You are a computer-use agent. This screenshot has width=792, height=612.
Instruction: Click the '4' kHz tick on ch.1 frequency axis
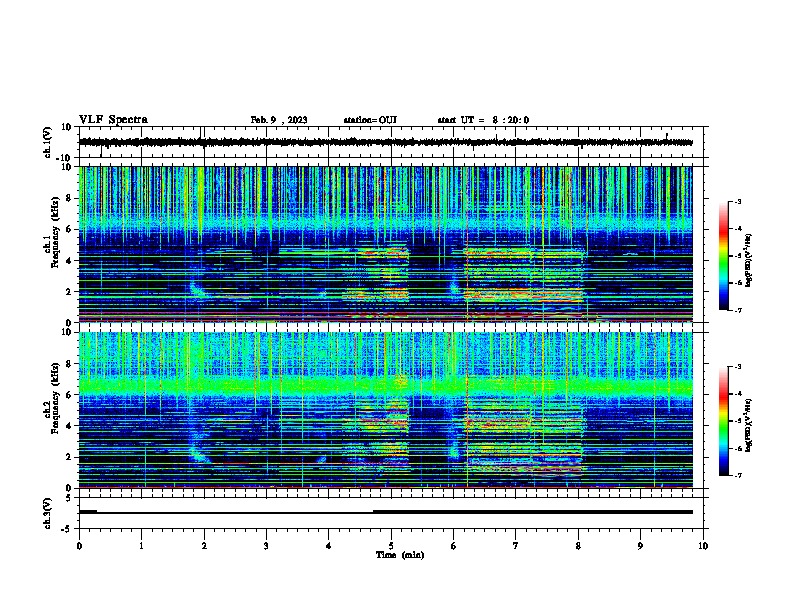69,261
